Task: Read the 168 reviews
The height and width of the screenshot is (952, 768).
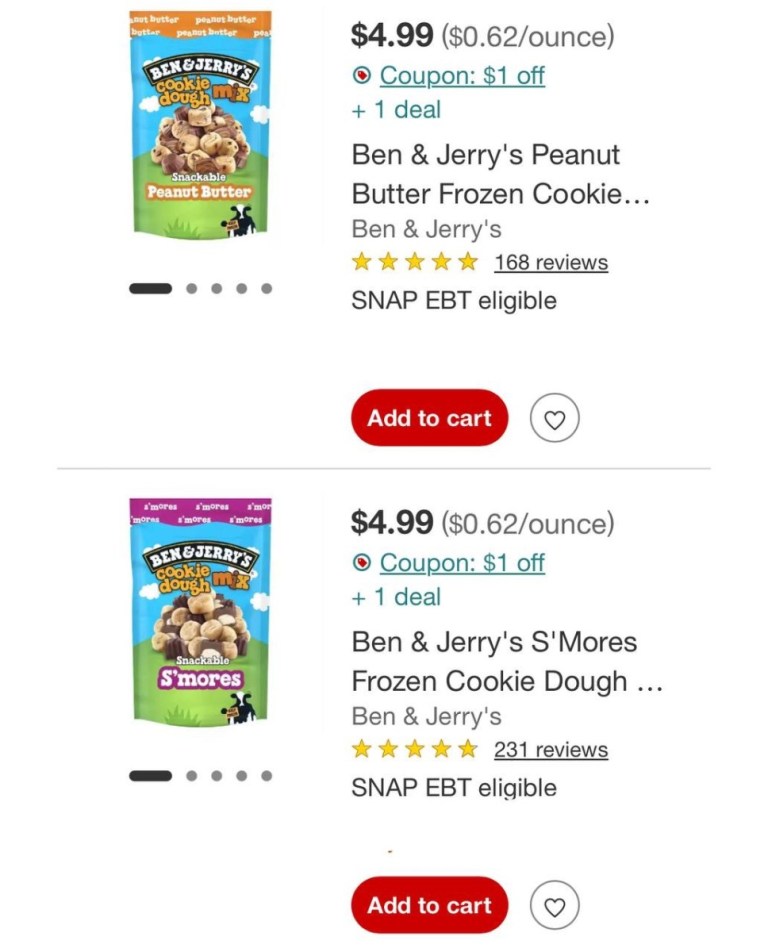Action: click(550, 263)
